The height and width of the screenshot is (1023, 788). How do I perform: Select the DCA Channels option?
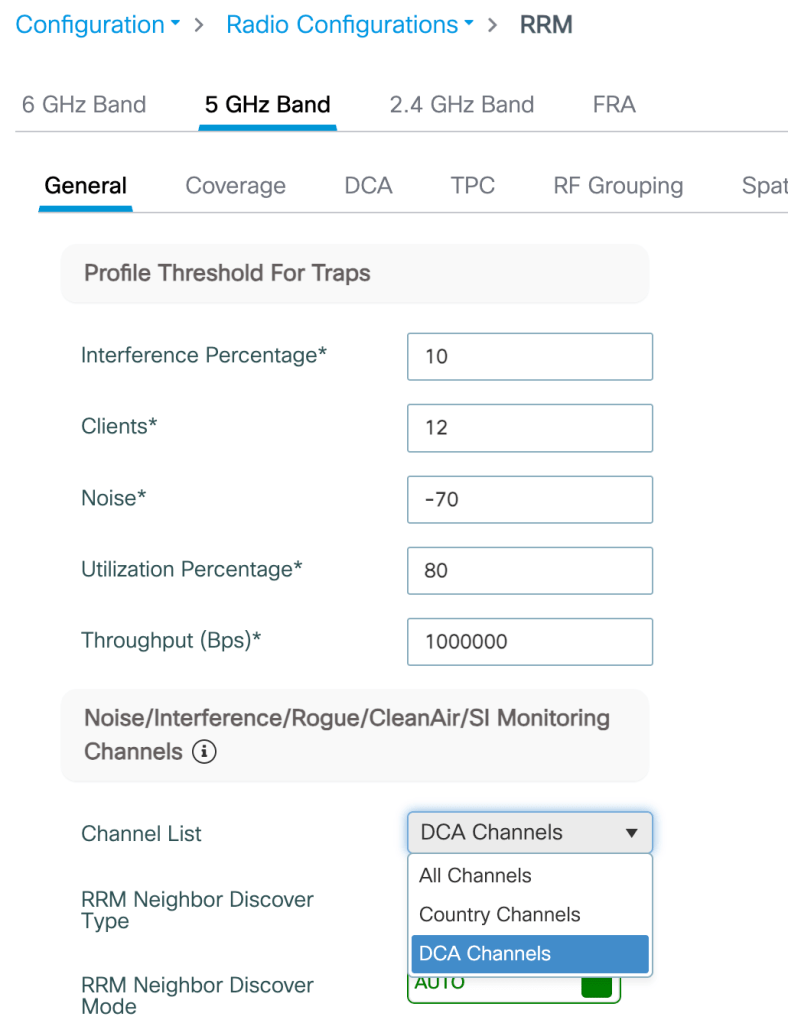tap(485, 953)
